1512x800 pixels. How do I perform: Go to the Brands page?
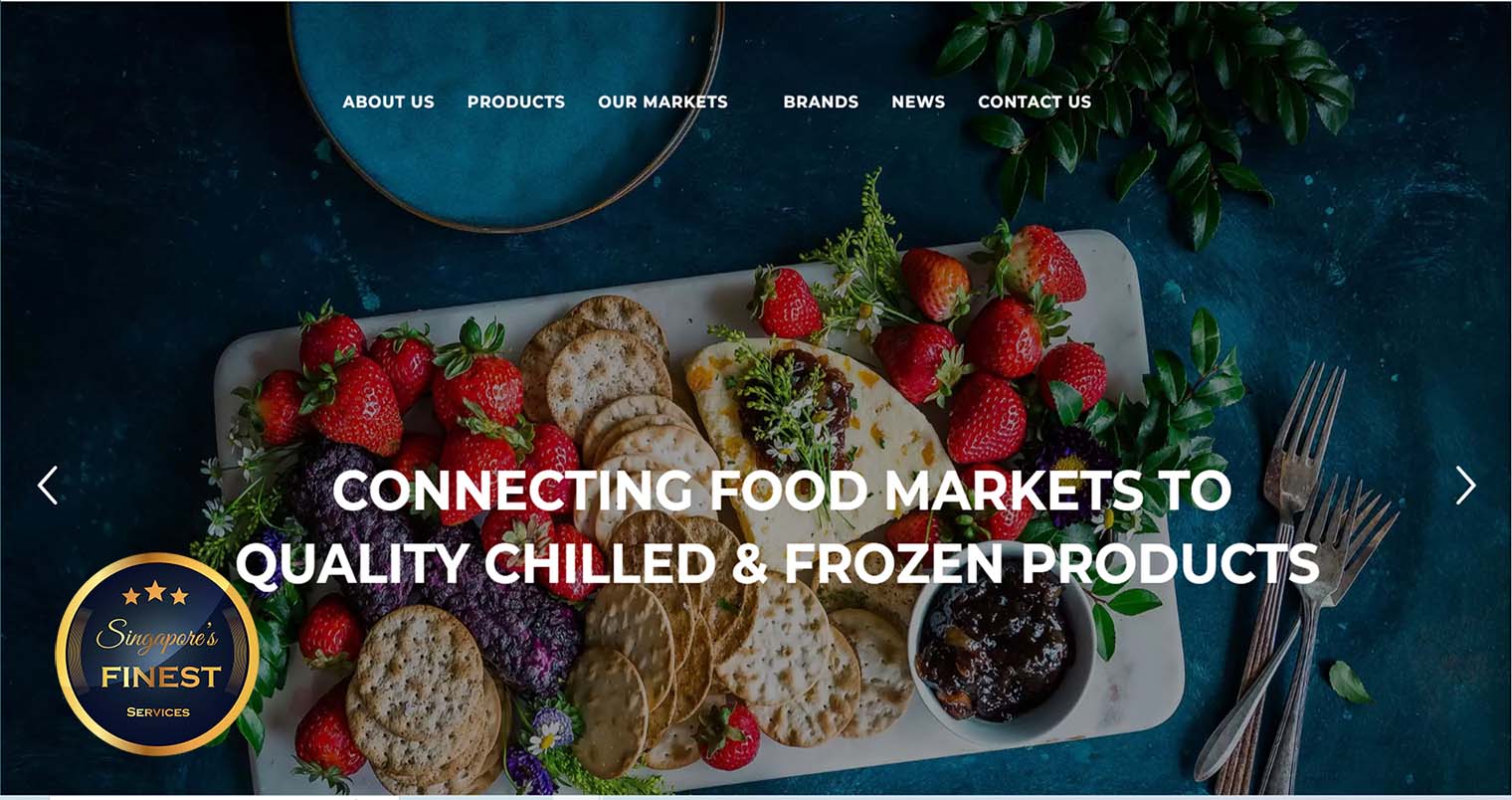tap(821, 101)
